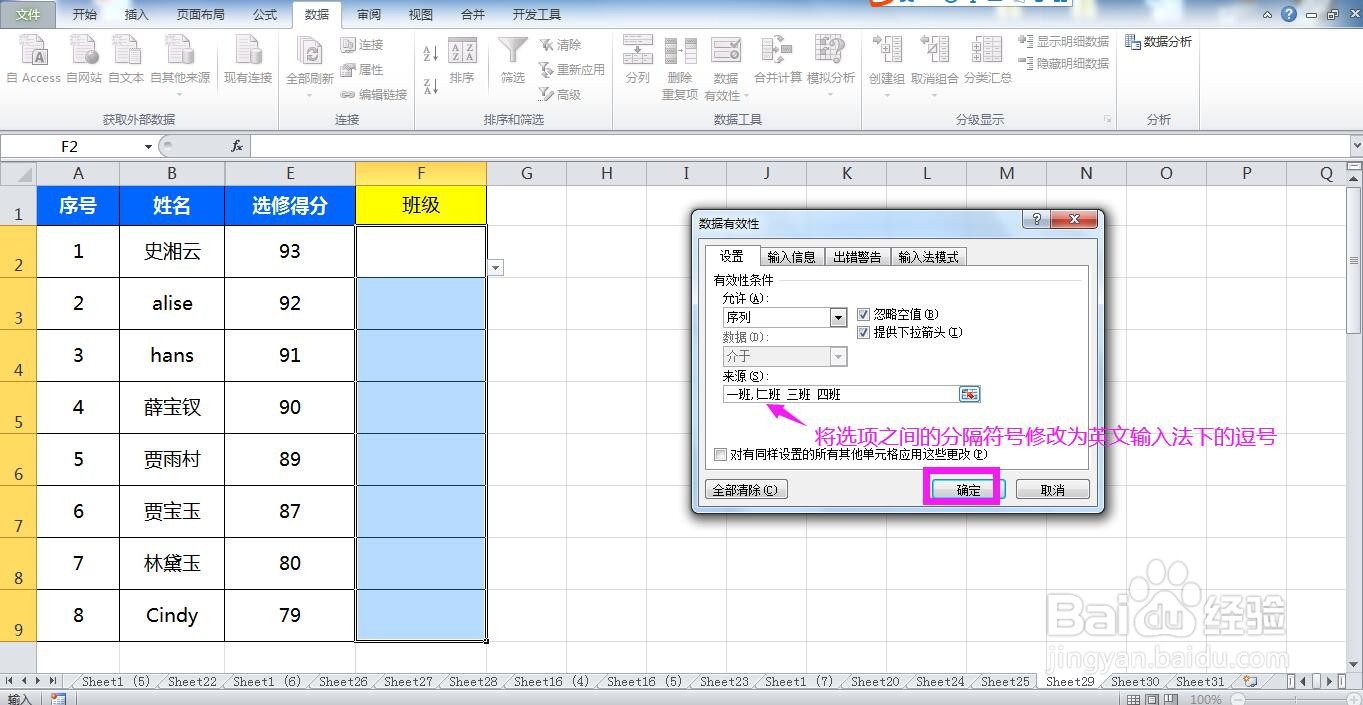Toggle the 筛选 filter funnel icon

[513, 60]
